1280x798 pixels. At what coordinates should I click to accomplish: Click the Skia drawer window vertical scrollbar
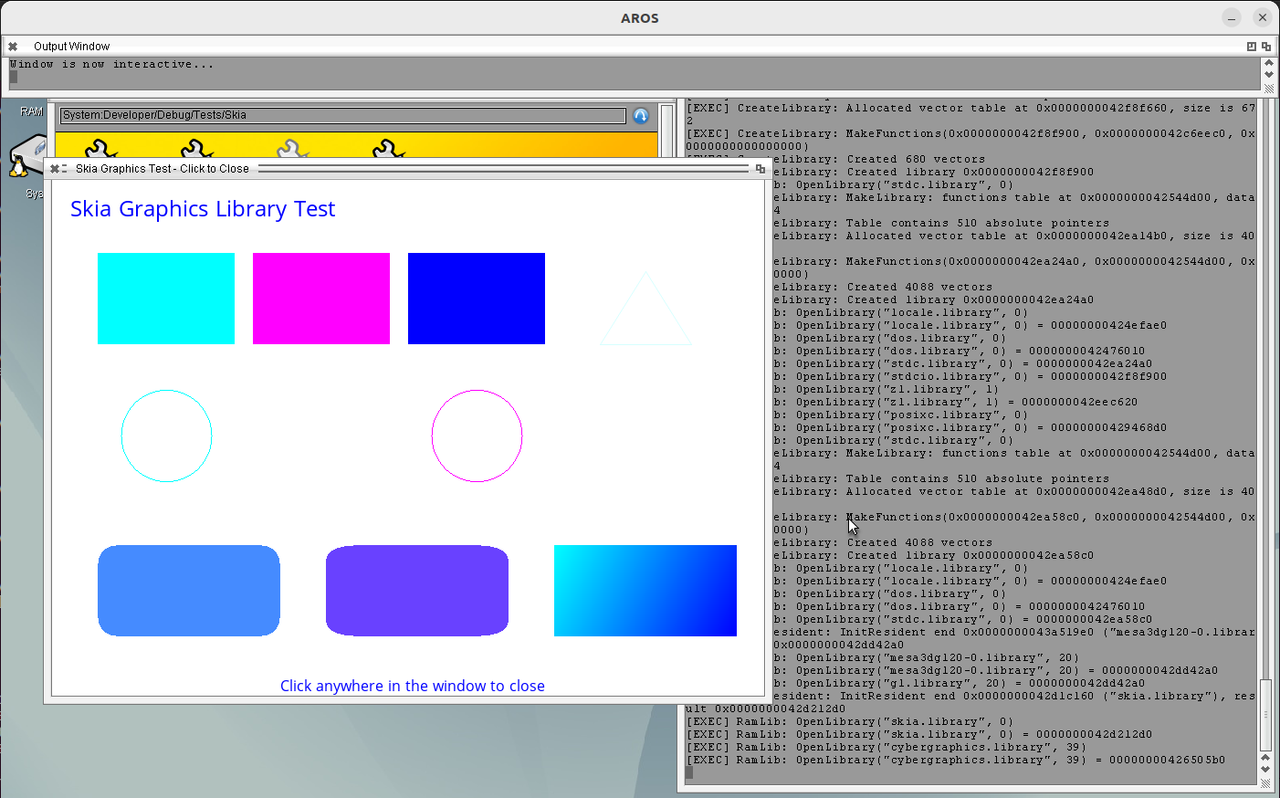(667, 130)
